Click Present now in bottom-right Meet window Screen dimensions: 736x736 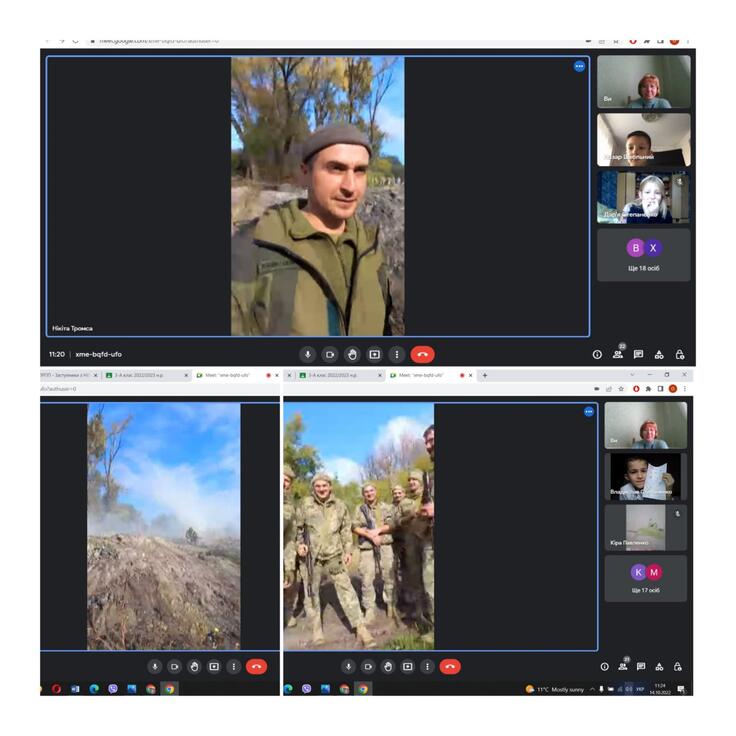pyautogui.click(x=407, y=667)
